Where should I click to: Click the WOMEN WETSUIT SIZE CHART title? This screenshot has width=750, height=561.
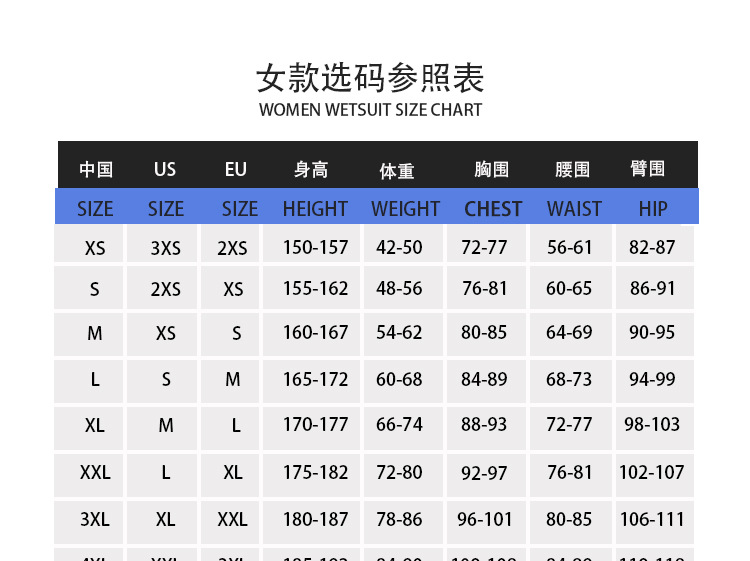pyautogui.click(x=370, y=110)
